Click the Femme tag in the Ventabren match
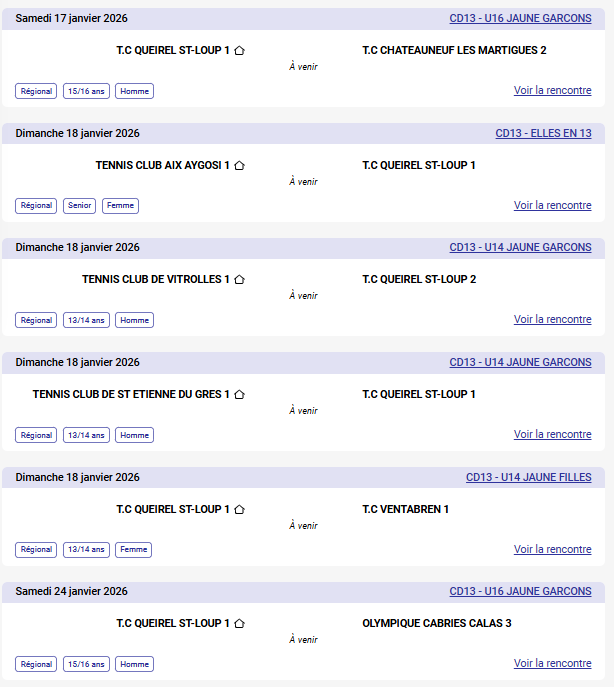This screenshot has width=614, height=687. point(134,550)
